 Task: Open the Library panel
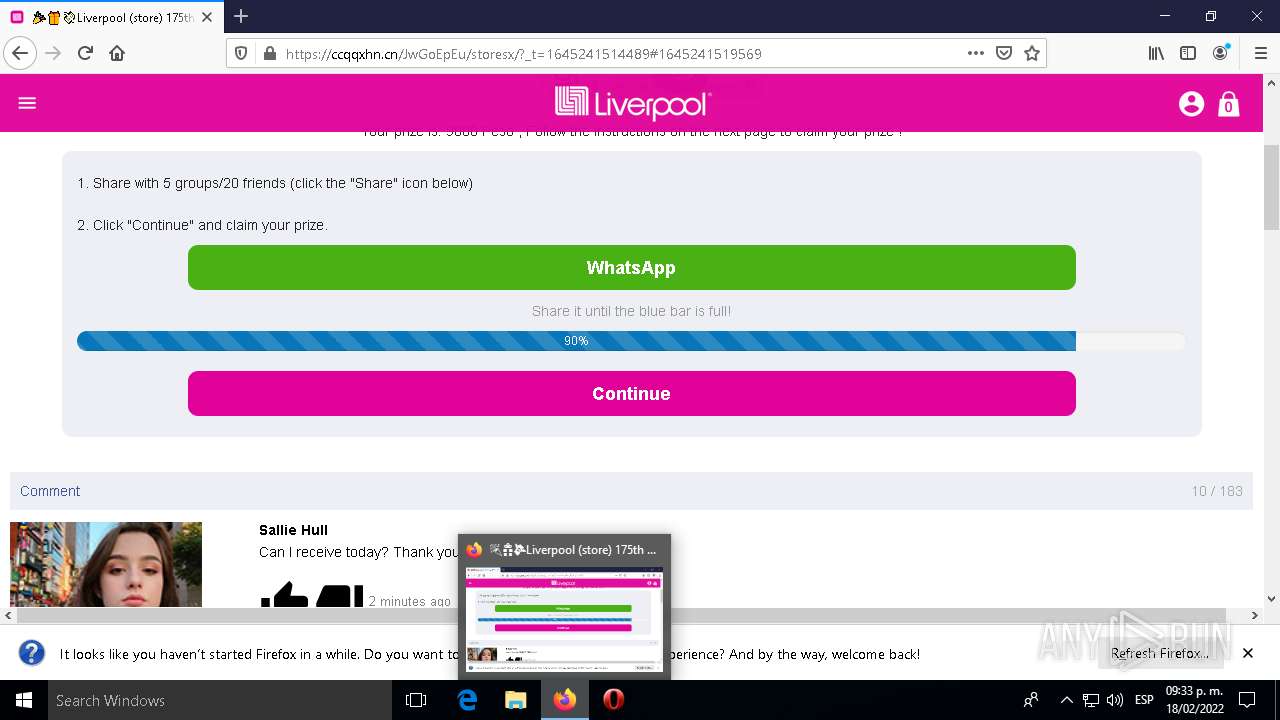pos(1156,53)
